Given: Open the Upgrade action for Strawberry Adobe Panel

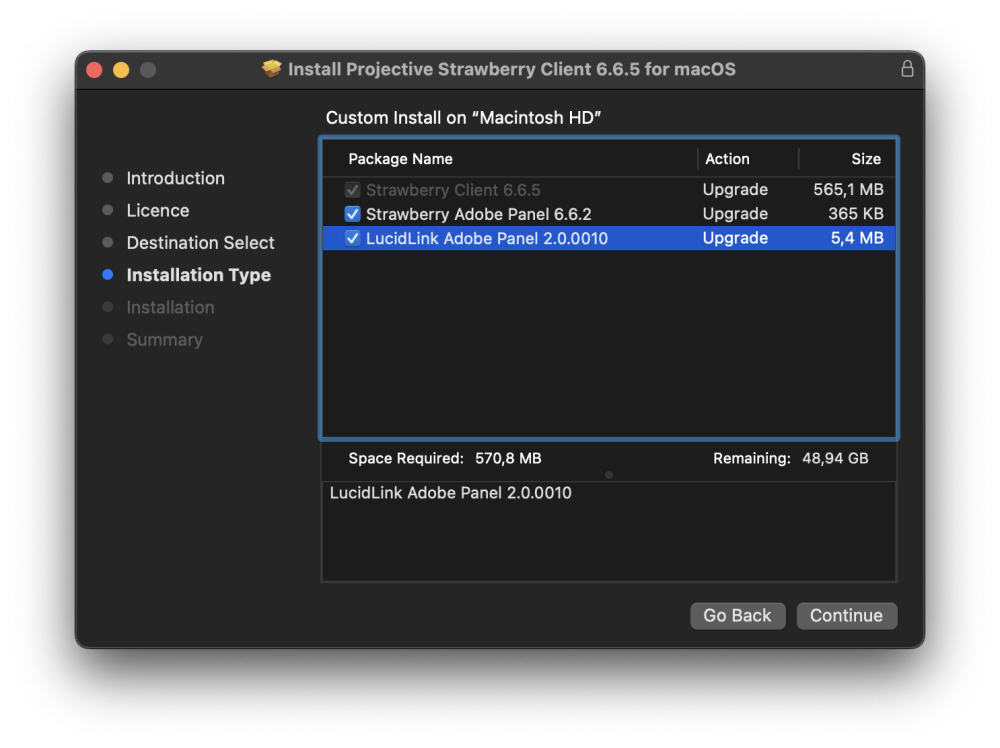Looking at the screenshot, I should pyautogui.click(x=735, y=214).
